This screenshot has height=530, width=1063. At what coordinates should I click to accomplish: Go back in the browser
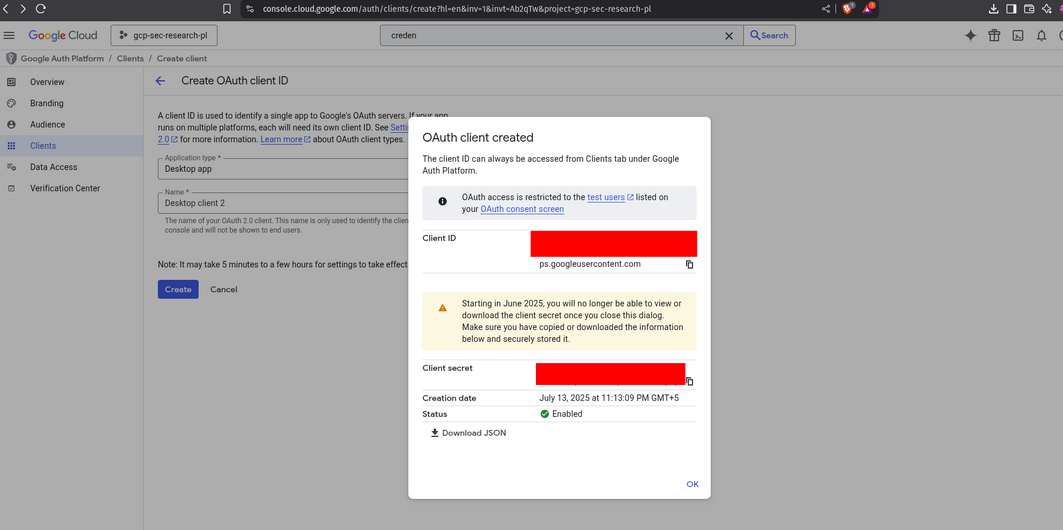pos(6,9)
